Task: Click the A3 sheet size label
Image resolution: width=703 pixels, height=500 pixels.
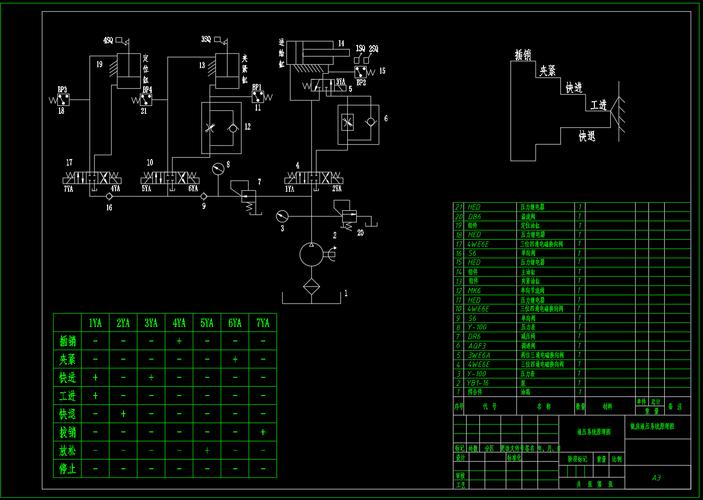Action: click(x=656, y=477)
